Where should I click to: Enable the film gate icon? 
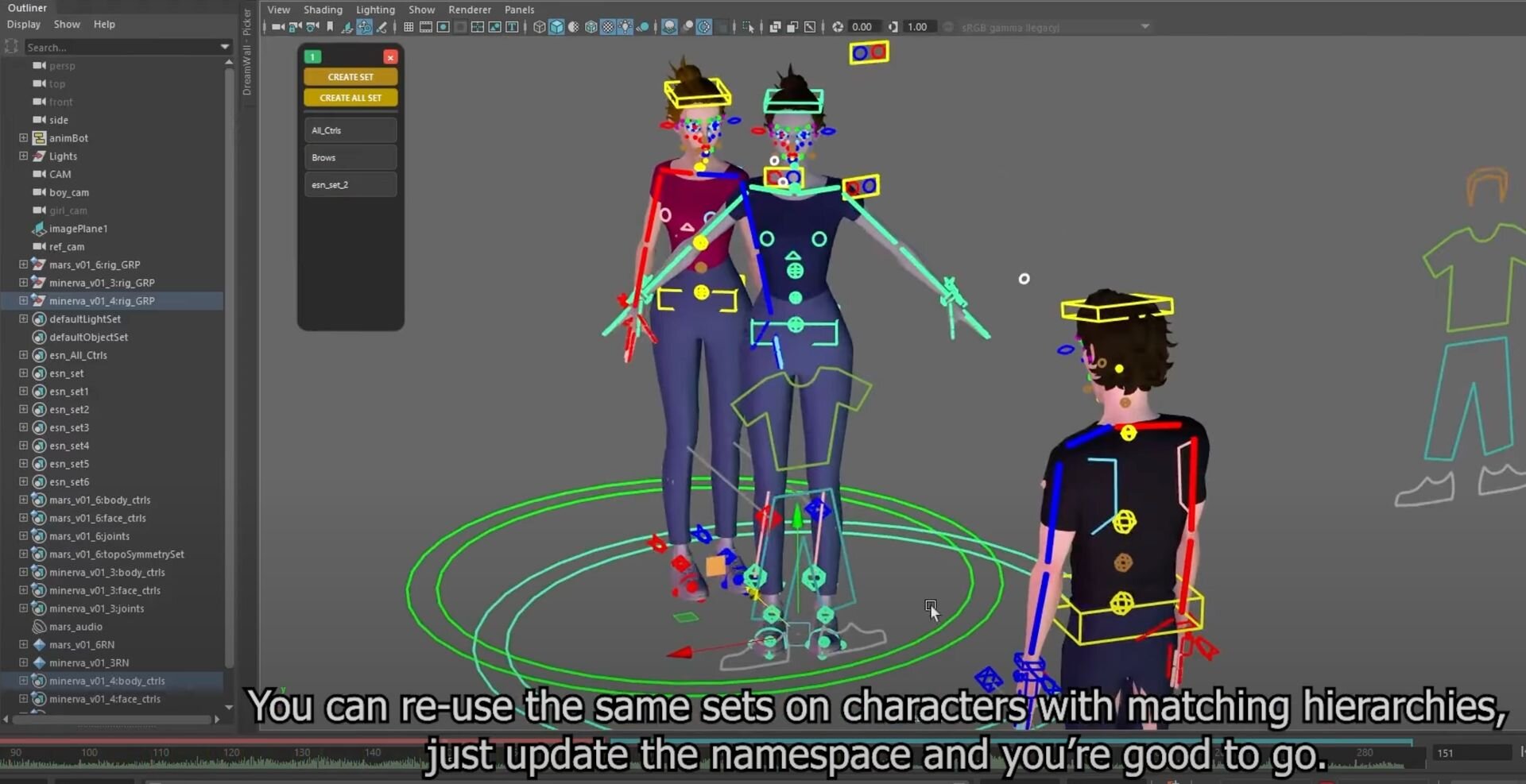click(x=426, y=27)
